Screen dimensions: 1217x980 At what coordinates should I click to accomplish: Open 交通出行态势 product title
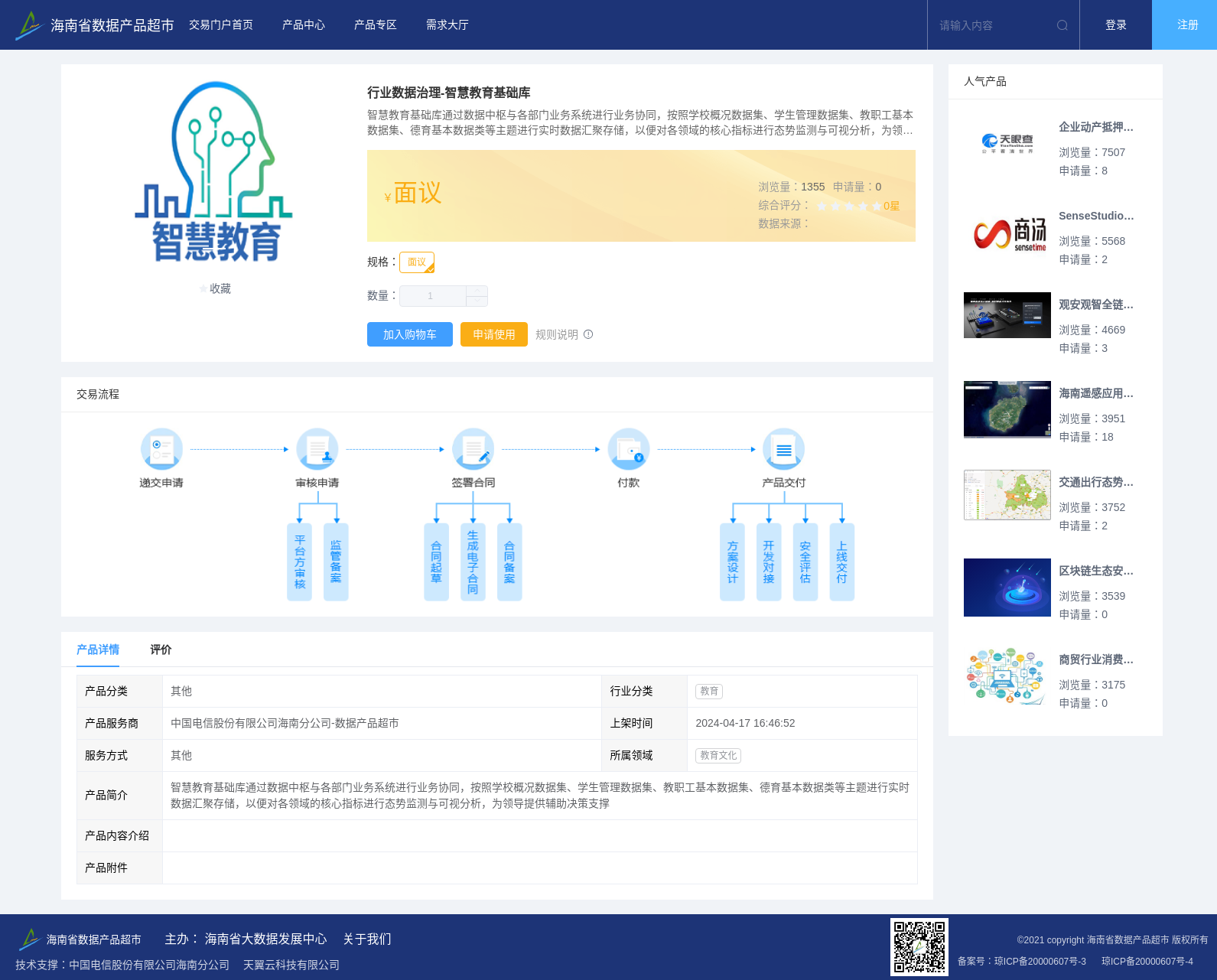(1096, 482)
